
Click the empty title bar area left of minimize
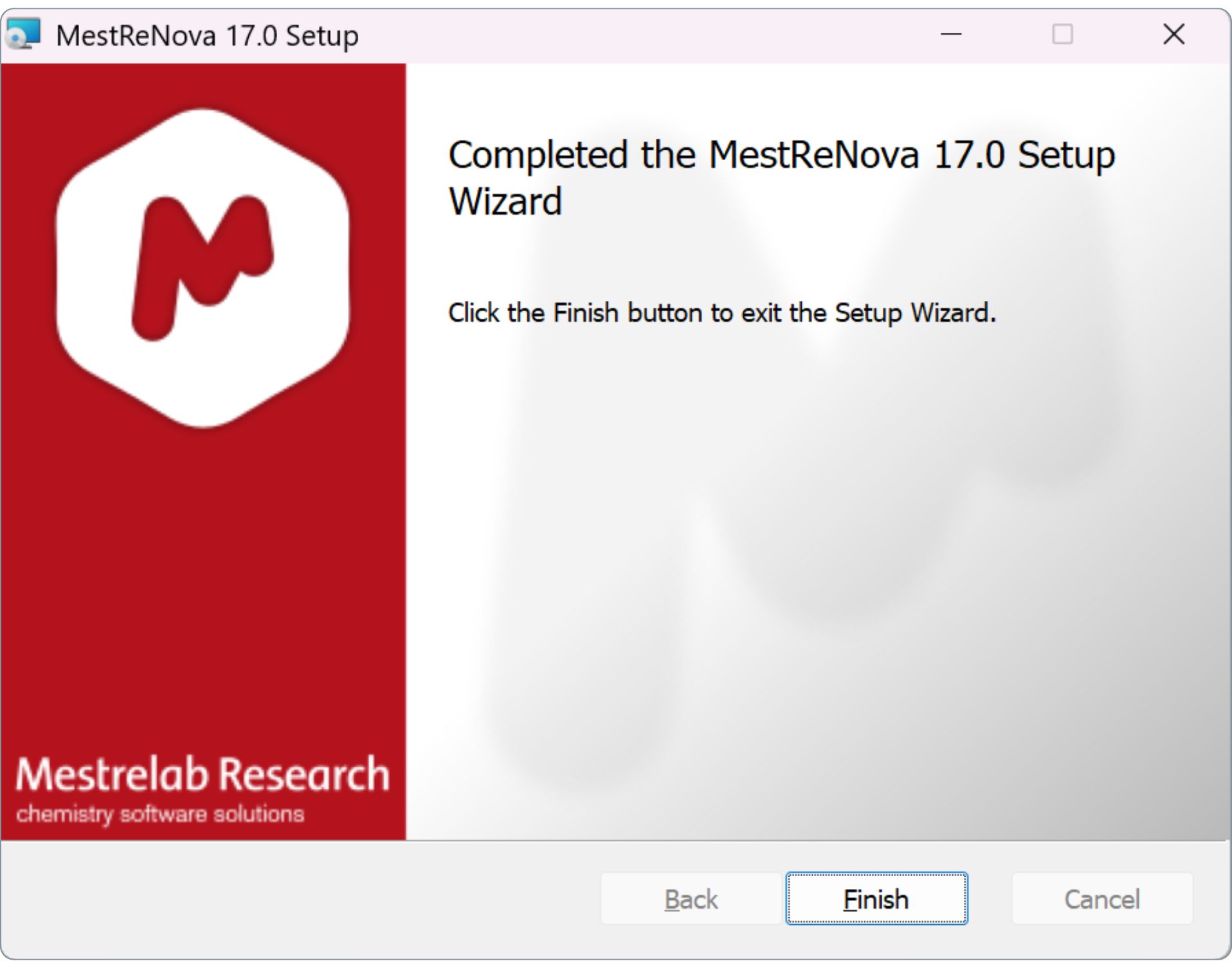[x=643, y=34]
